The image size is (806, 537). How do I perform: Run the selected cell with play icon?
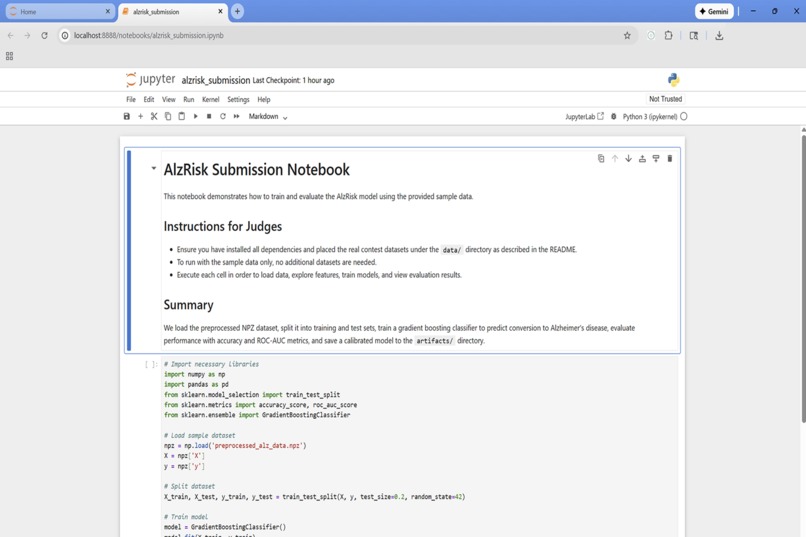pyautogui.click(x=195, y=117)
